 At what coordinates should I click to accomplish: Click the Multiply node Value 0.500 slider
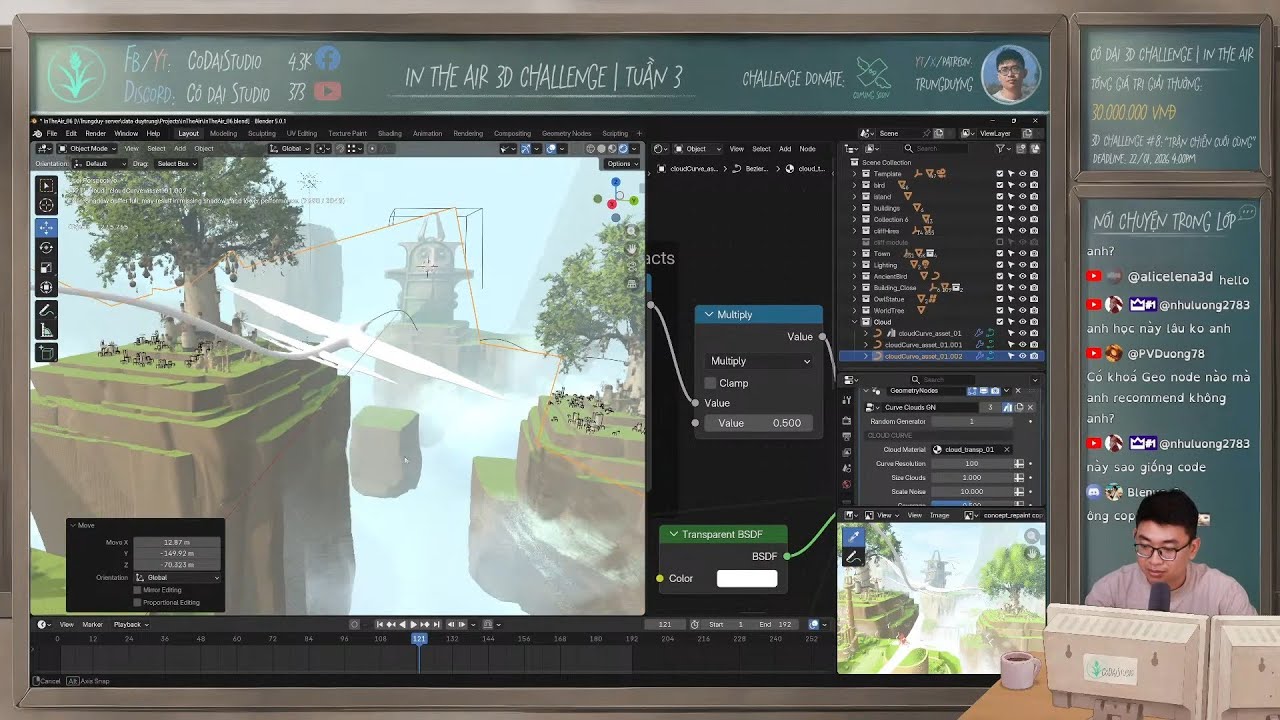click(759, 423)
